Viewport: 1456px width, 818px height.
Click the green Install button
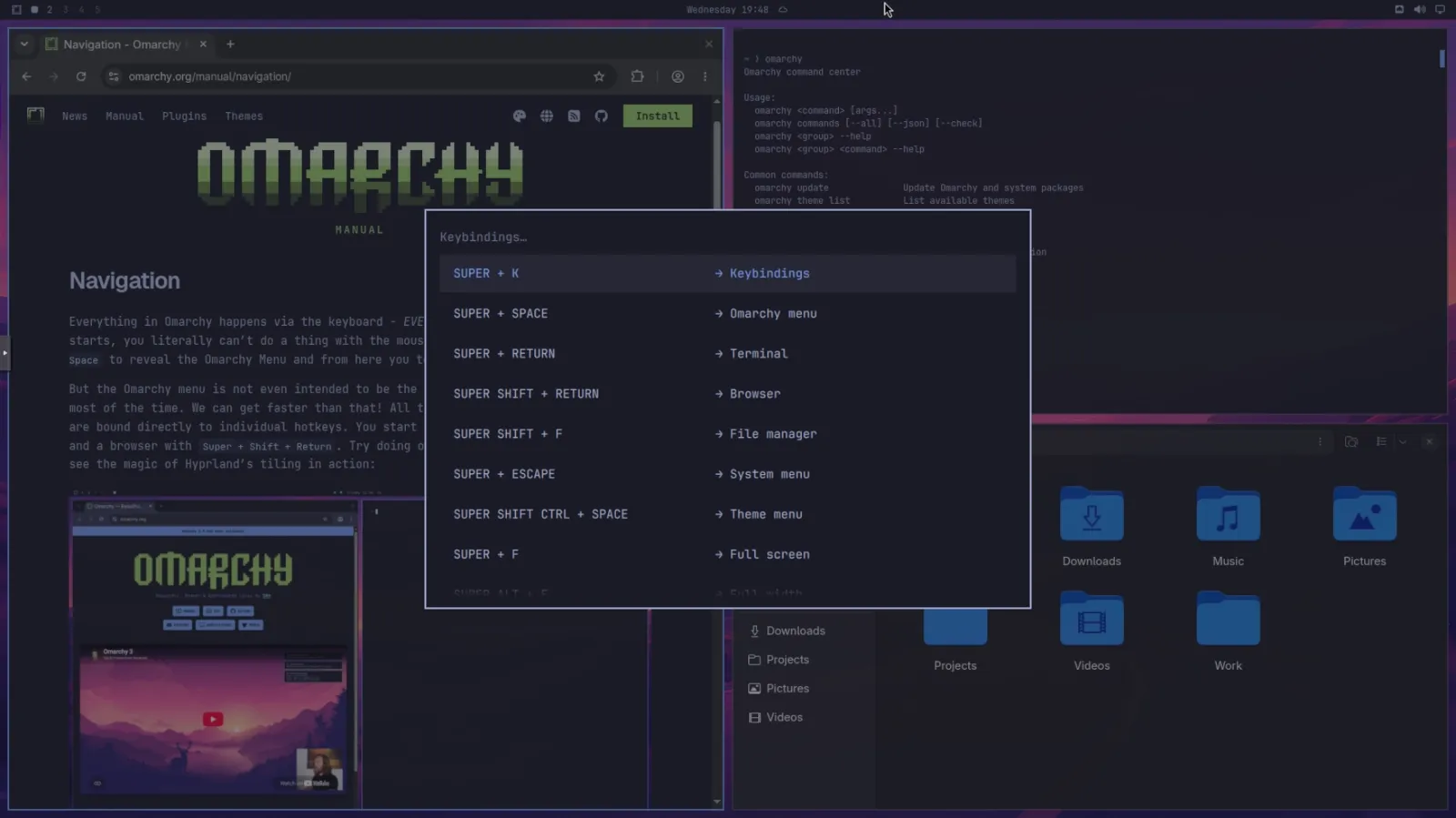pyautogui.click(x=657, y=116)
